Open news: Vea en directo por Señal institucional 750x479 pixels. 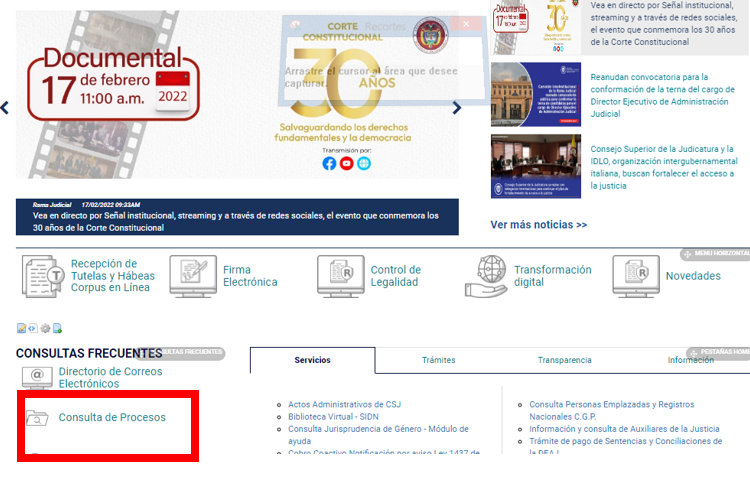coord(664,23)
